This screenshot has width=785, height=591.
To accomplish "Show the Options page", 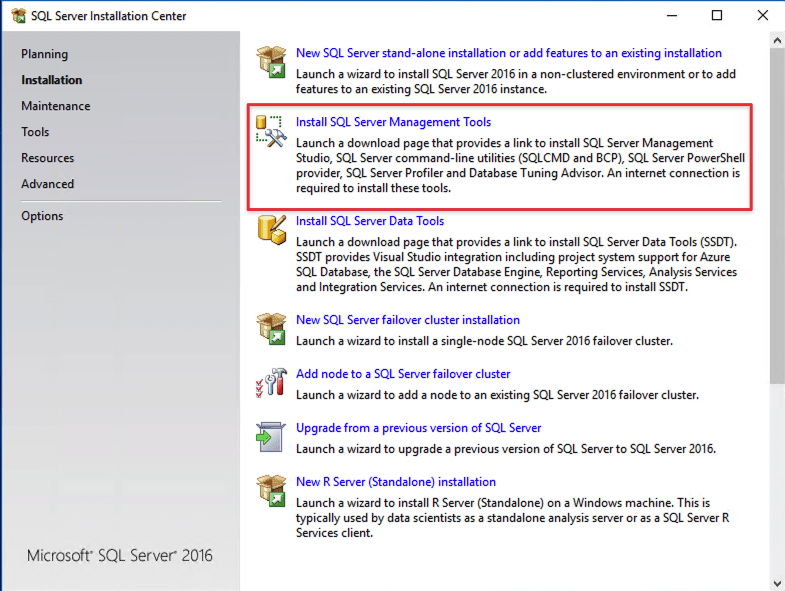I will tap(42, 216).
